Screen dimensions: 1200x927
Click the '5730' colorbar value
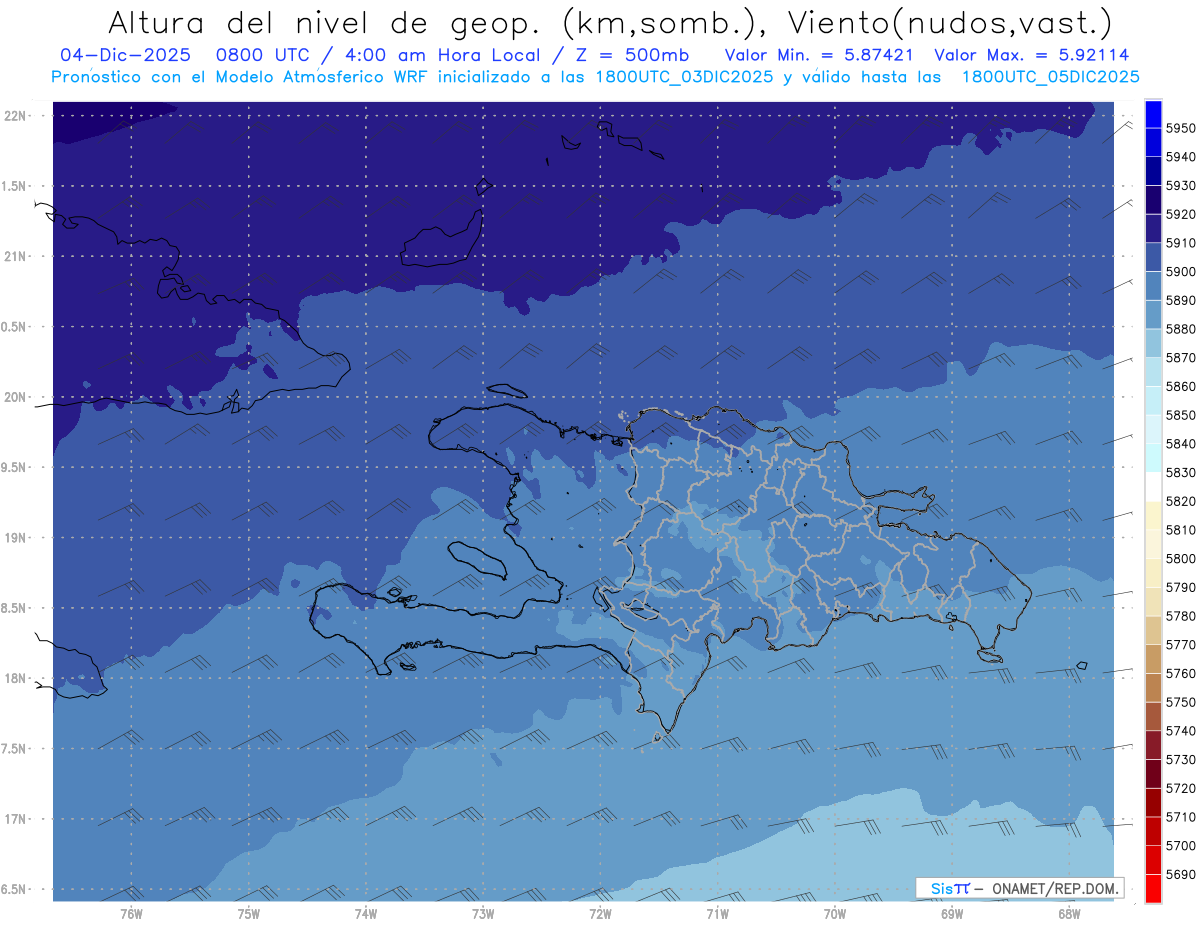(1181, 759)
